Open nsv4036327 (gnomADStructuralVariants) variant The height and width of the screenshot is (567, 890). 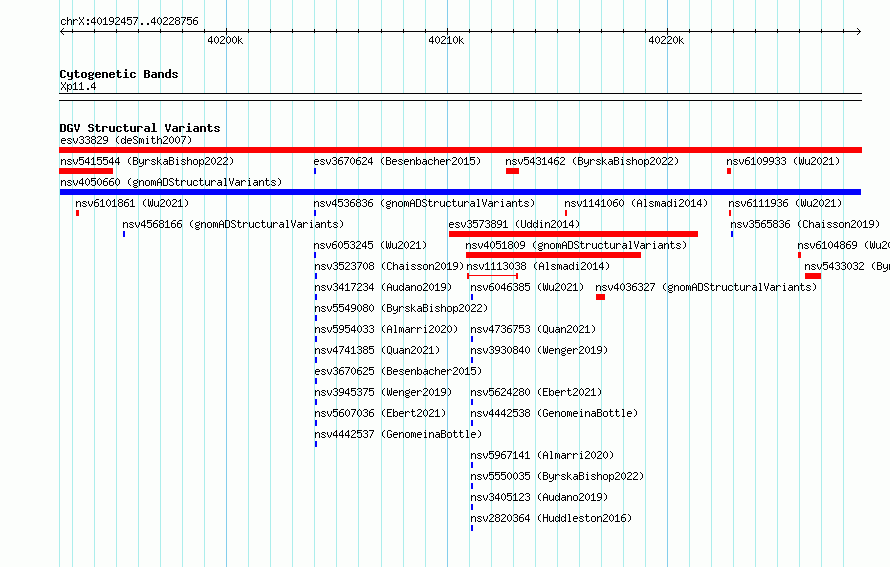tap(706, 287)
